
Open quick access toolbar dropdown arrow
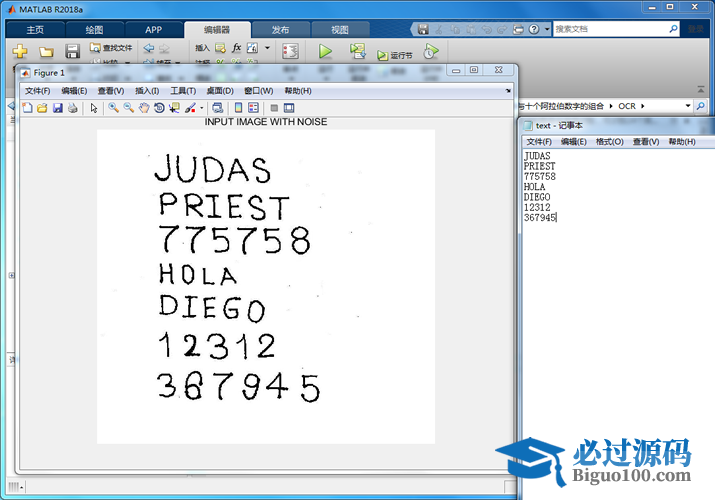(547, 29)
